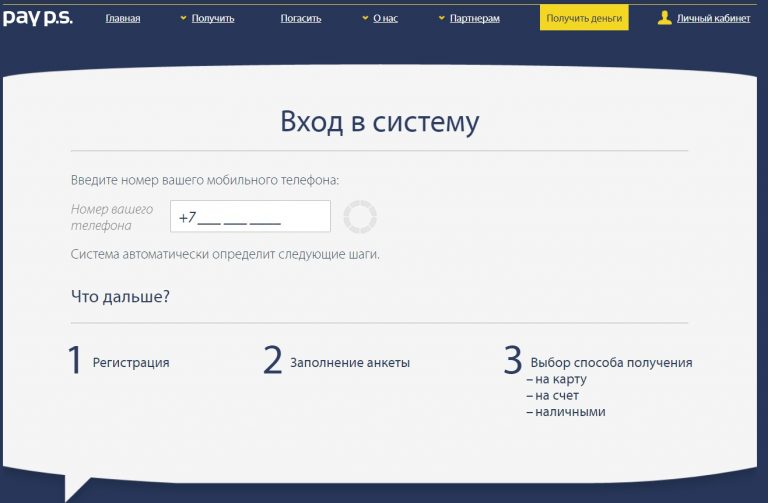Open the Главная menu link
Image resolution: width=768 pixels, height=503 pixels.
tap(123, 19)
